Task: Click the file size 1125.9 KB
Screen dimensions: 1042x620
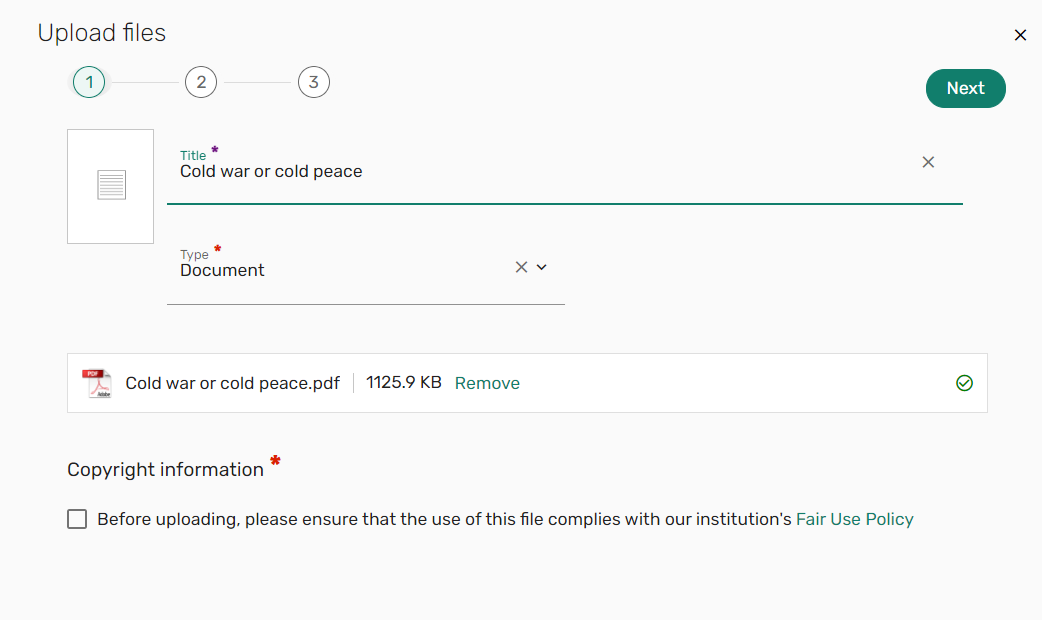Action: (404, 383)
